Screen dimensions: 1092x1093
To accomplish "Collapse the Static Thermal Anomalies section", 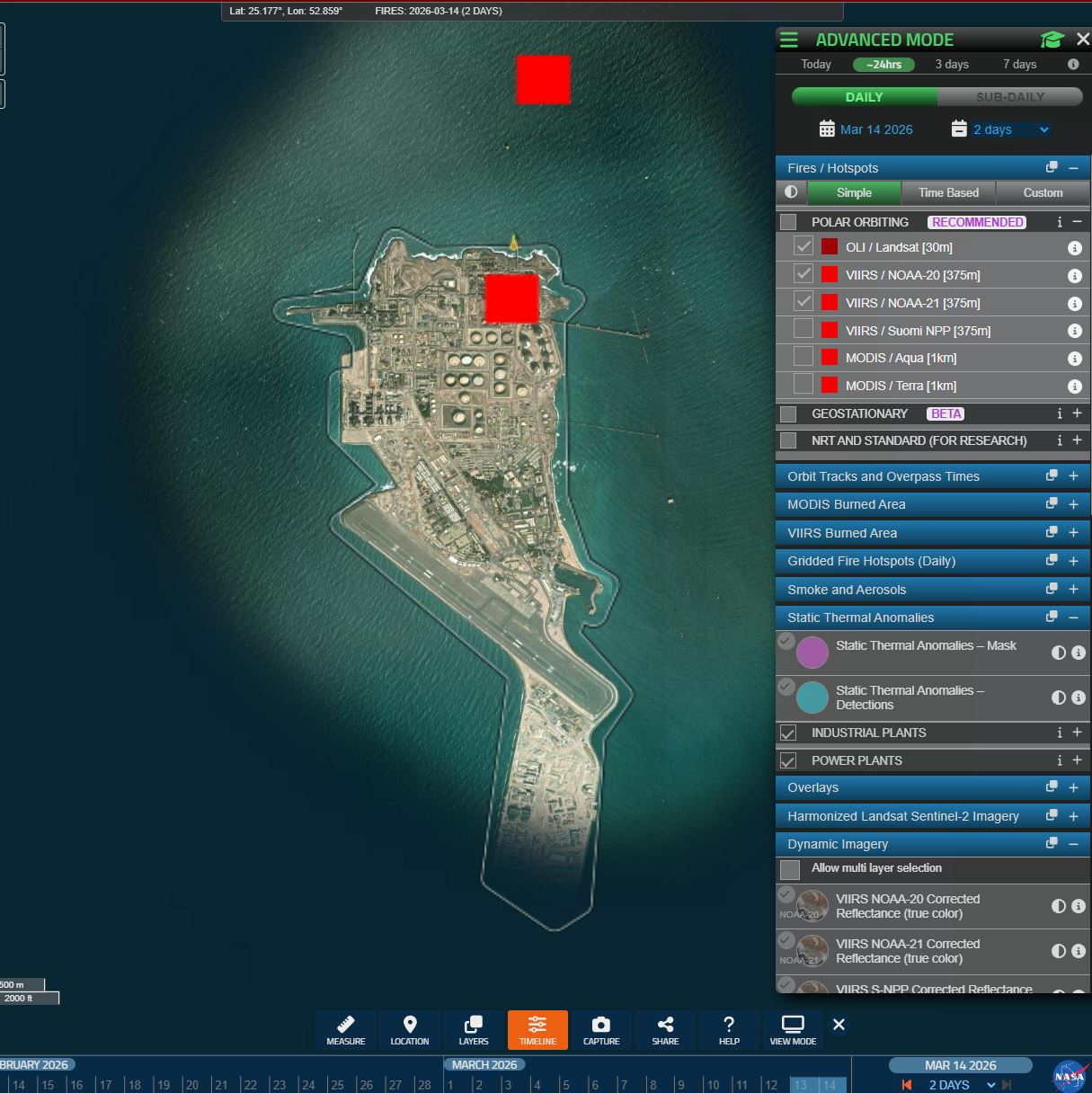I will (x=1073, y=617).
